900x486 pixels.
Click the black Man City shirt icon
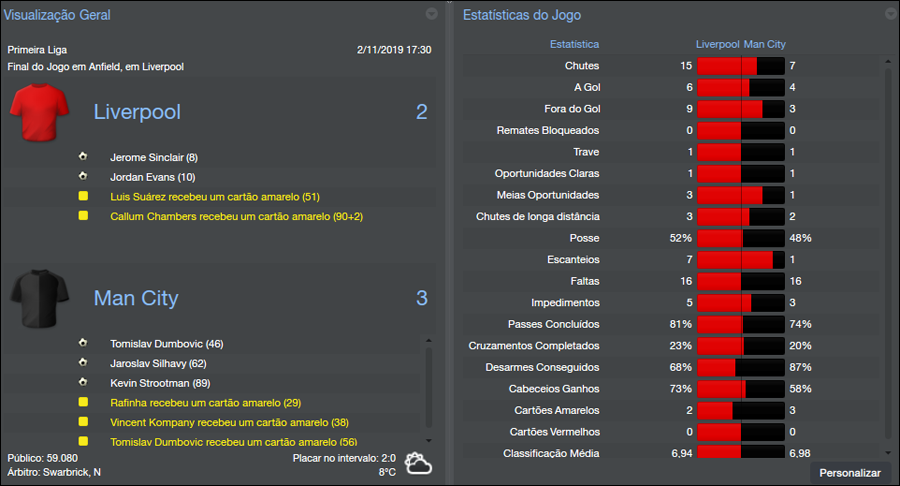click(39, 298)
